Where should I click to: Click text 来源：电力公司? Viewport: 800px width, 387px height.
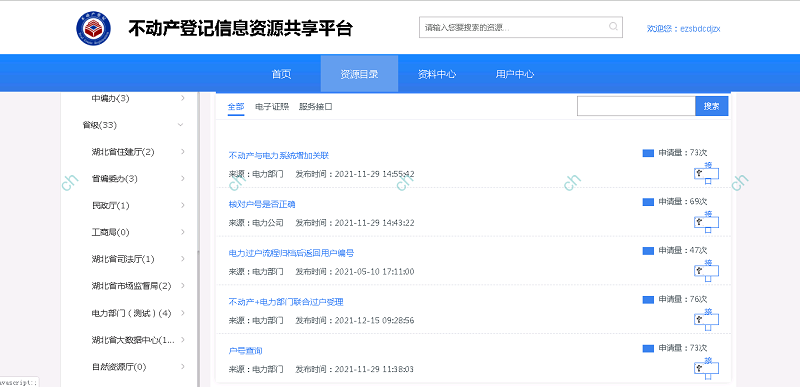(x=256, y=223)
